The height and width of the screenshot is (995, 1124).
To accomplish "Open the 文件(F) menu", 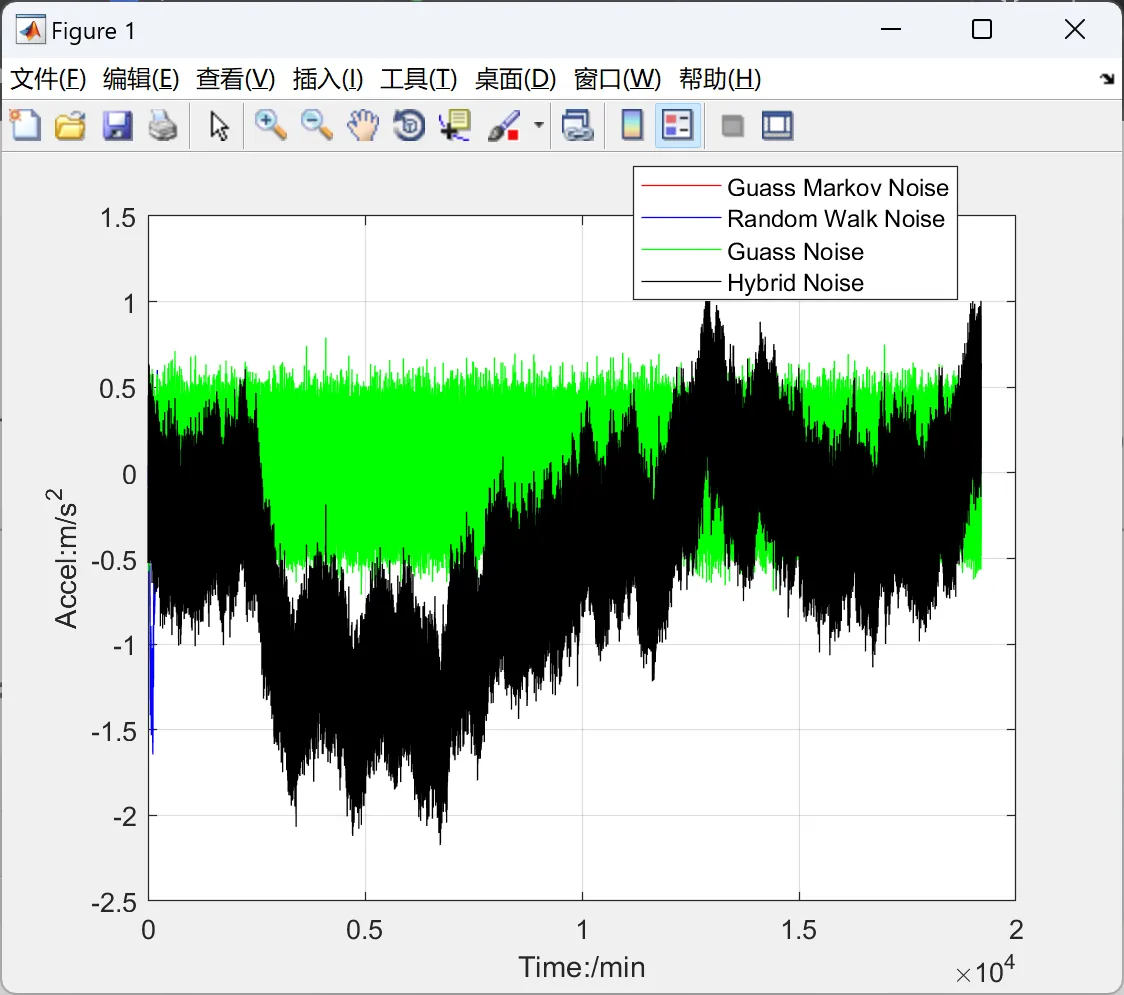I will [48, 80].
